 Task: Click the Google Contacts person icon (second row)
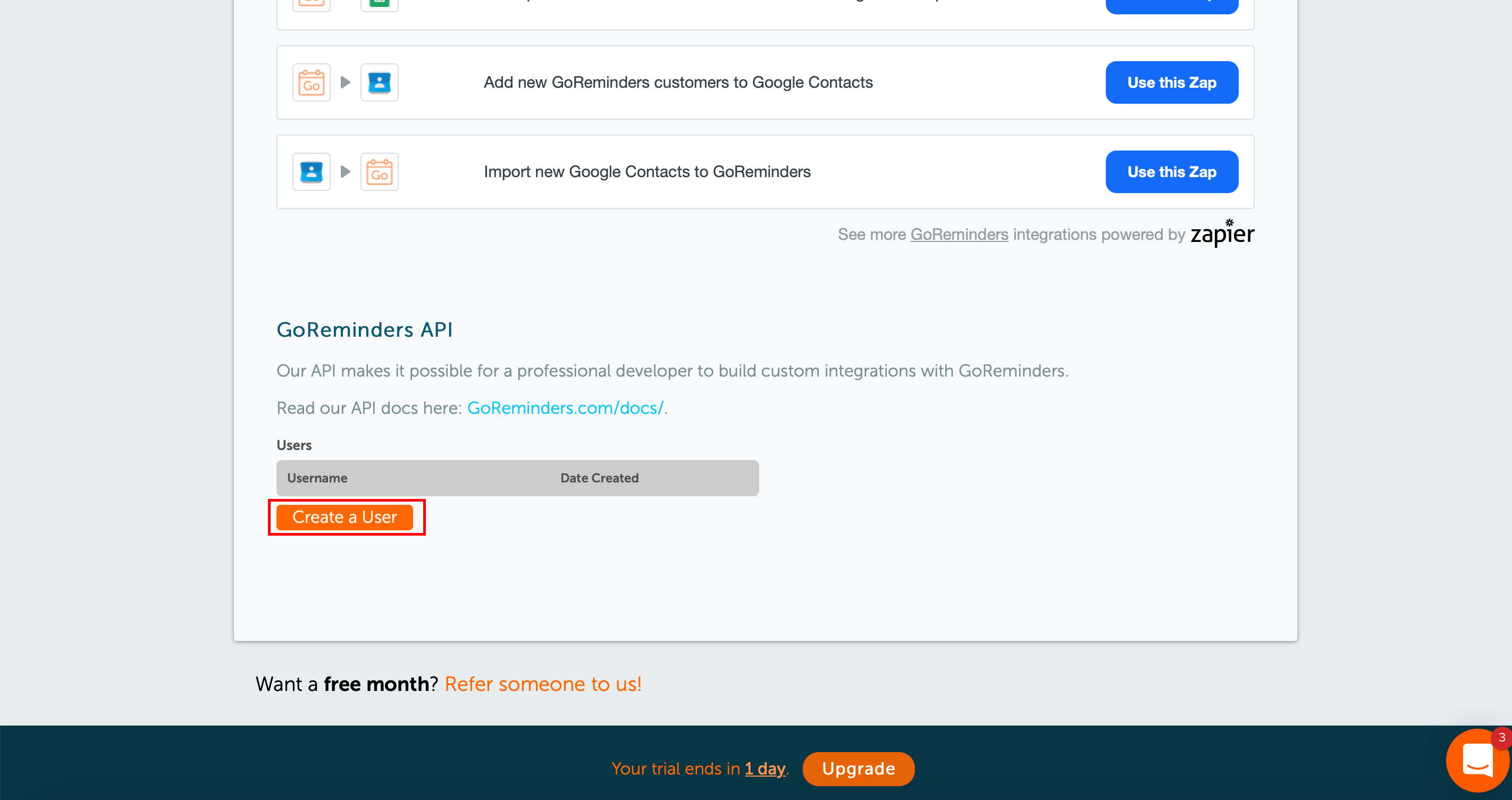pos(311,171)
